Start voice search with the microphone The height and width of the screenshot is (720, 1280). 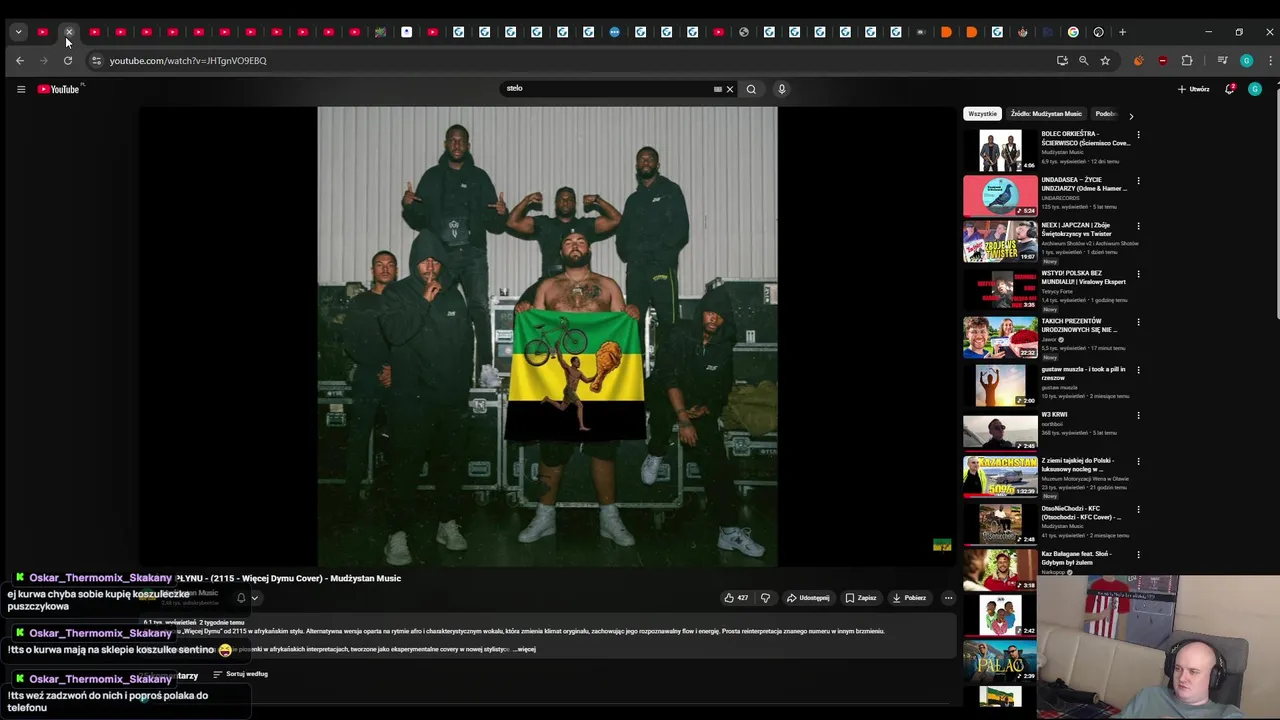click(782, 89)
